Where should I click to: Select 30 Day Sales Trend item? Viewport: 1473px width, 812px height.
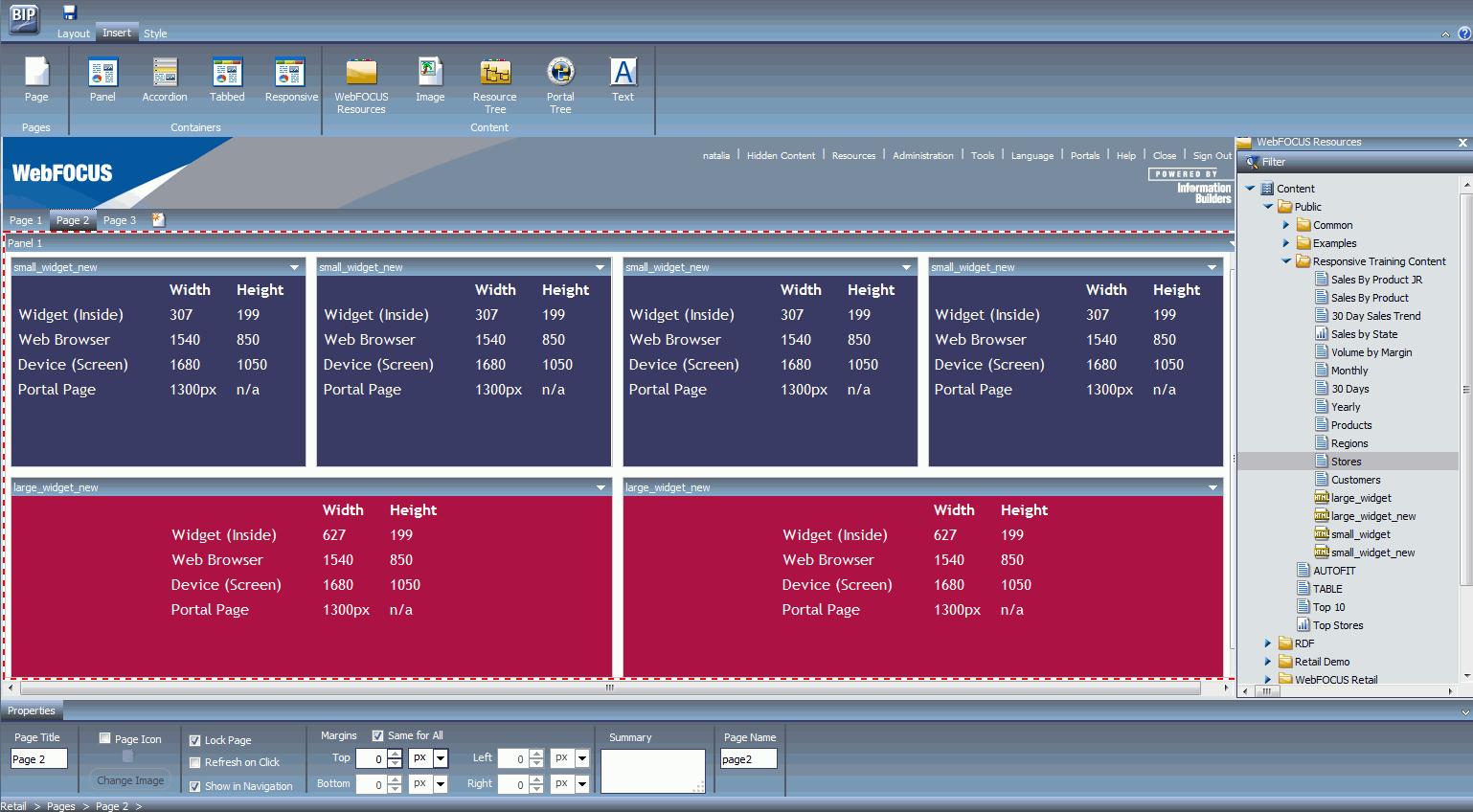pyautogui.click(x=1375, y=316)
